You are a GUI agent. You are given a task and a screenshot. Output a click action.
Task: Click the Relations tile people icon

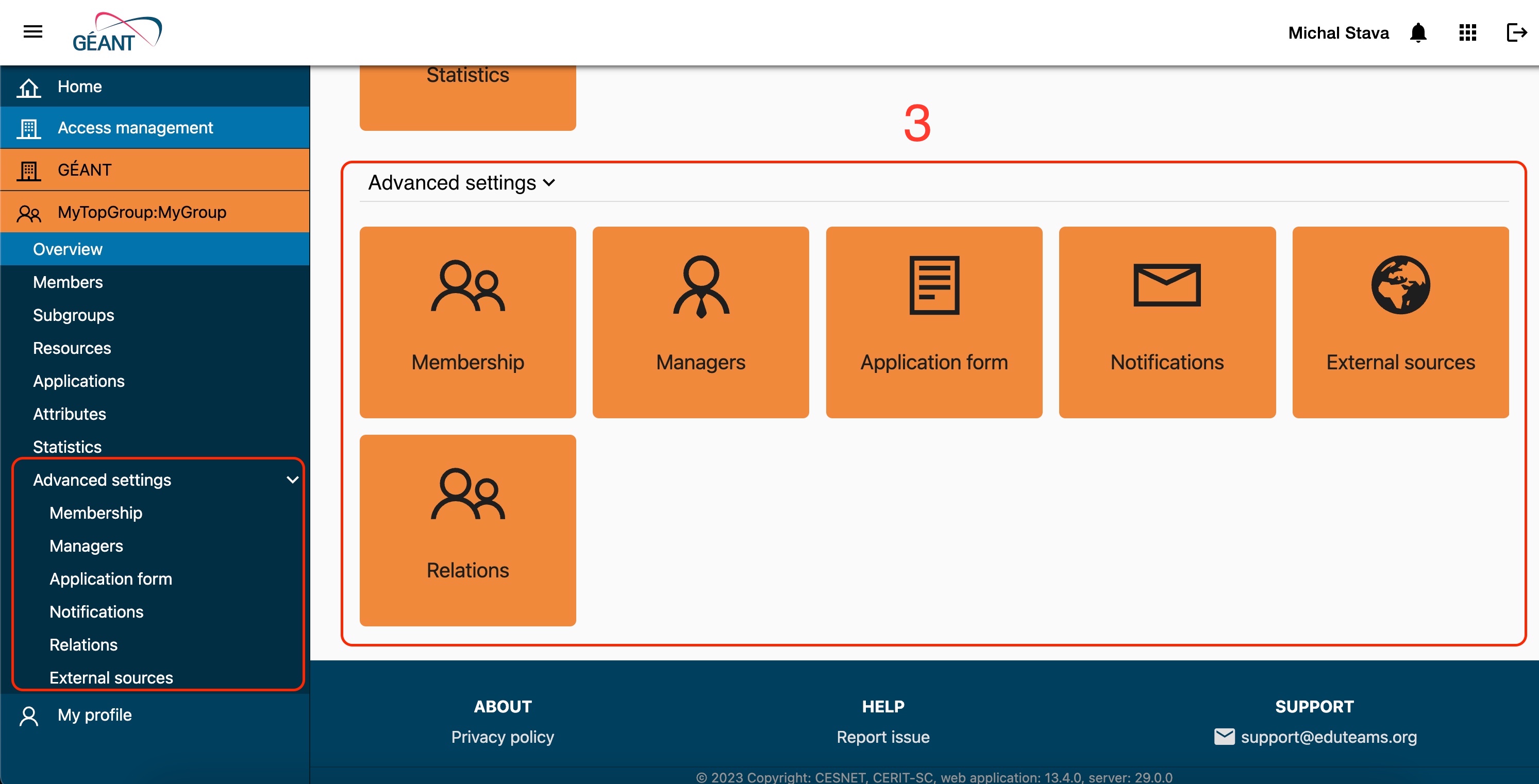coord(468,493)
